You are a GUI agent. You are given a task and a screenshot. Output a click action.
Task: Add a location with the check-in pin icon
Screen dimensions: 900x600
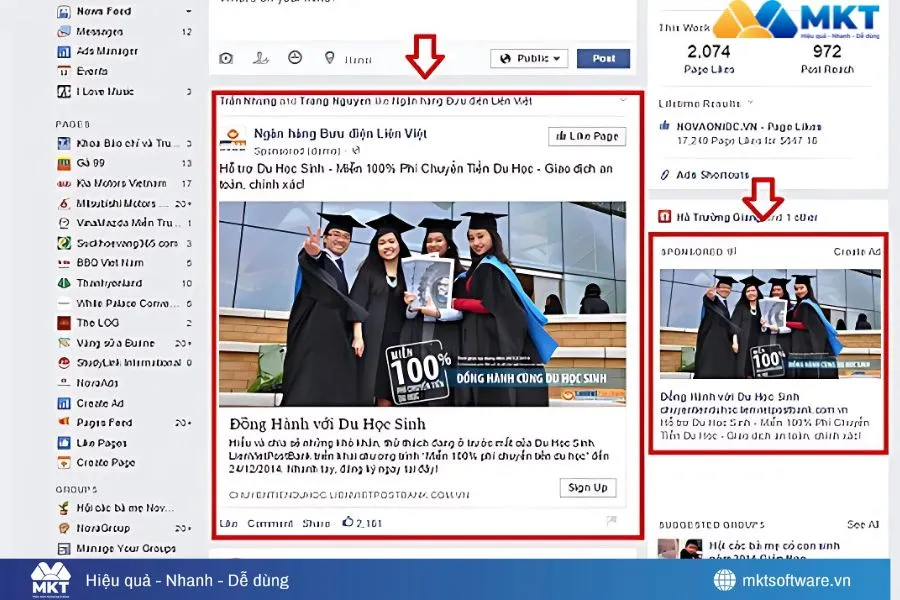point(329,58)
